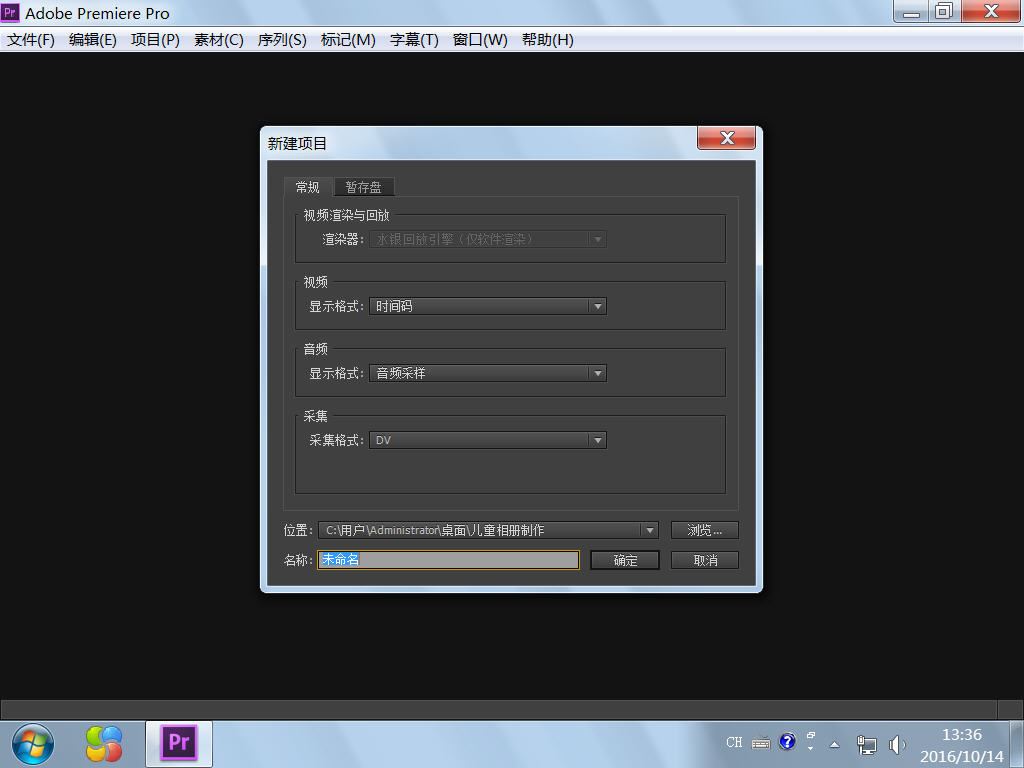
Task: Show hidden tray icons arrow
Action: 835,744
